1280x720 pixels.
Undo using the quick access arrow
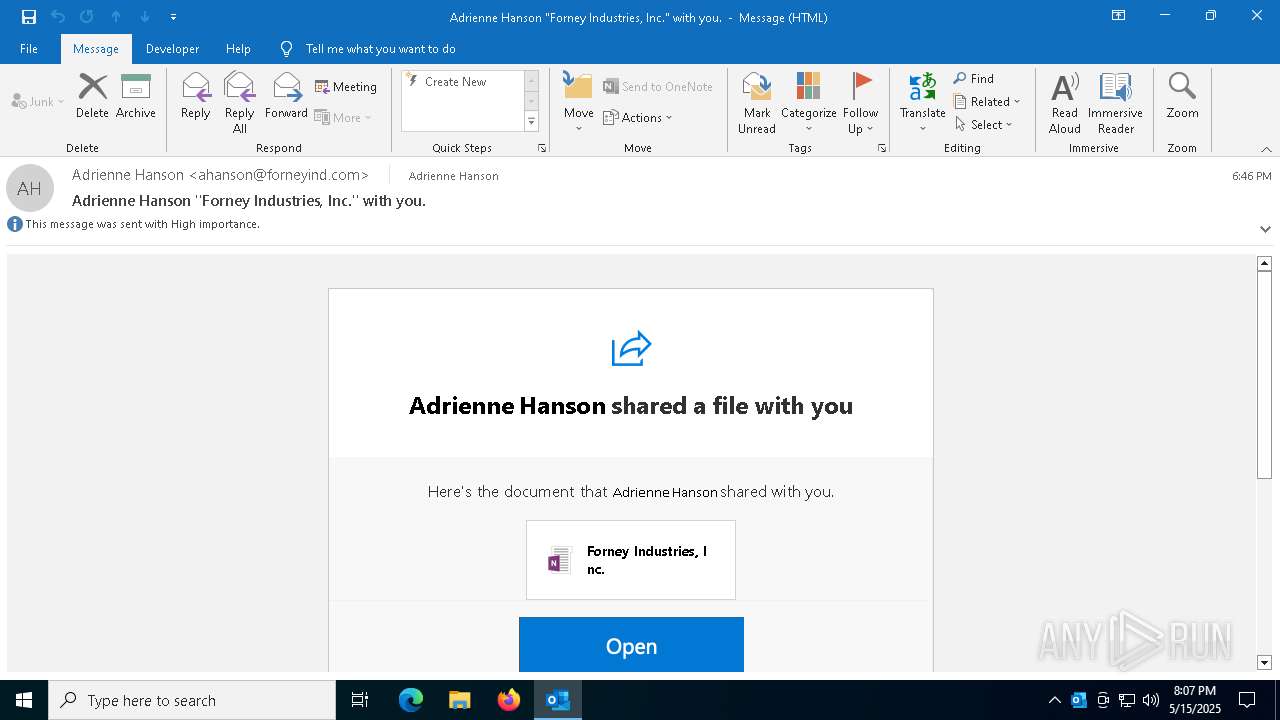pos(58,17)
